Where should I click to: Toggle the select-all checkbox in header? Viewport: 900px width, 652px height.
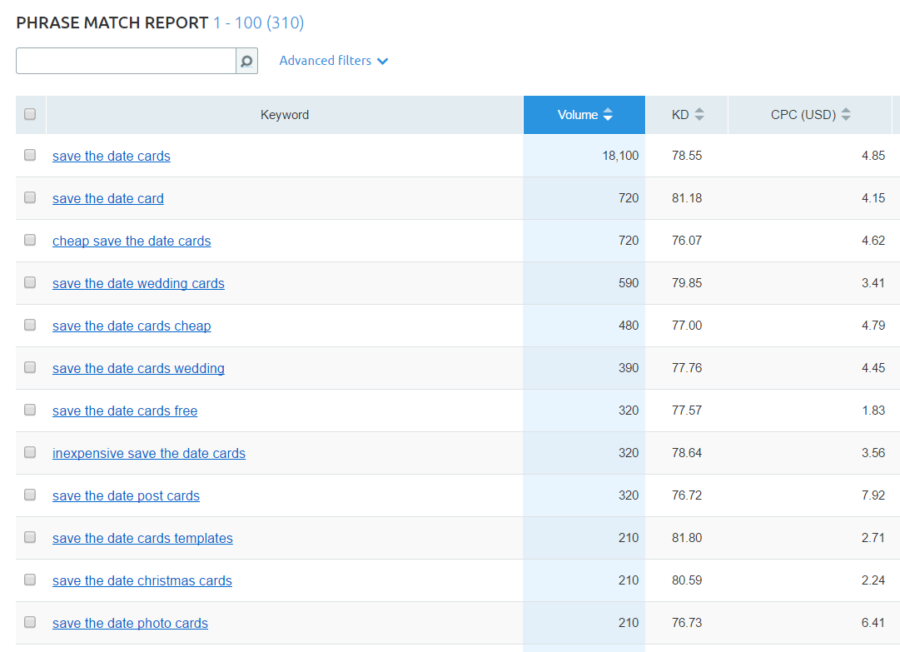(x=30, y=114)
